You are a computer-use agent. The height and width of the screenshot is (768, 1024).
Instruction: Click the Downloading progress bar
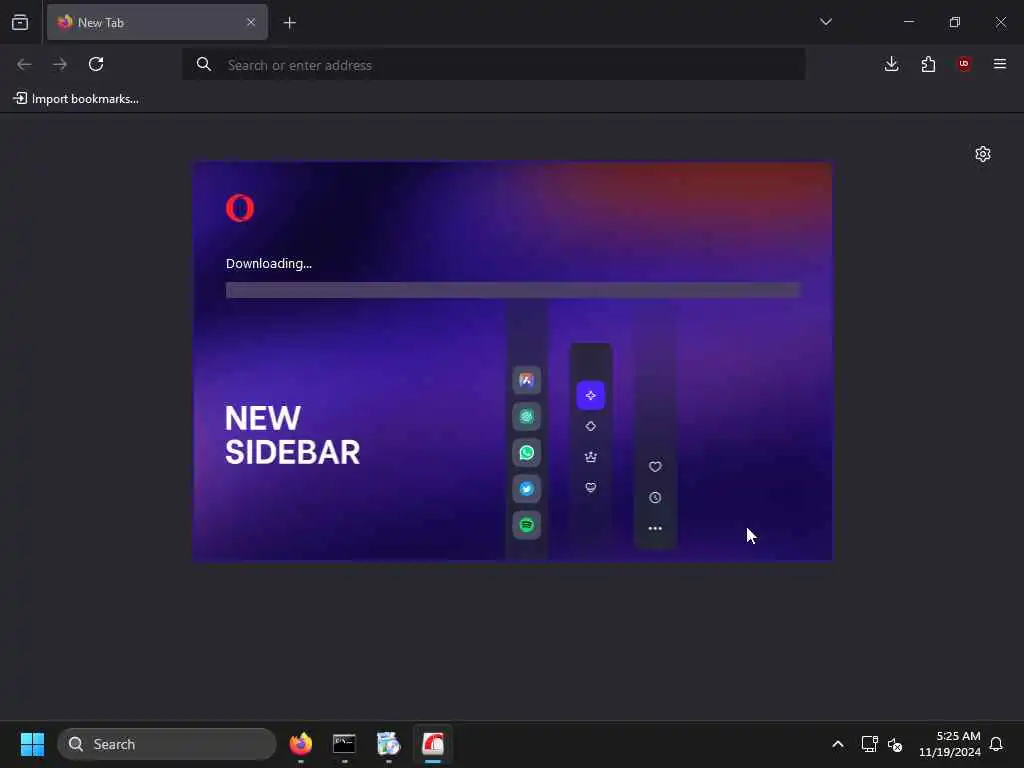pyautogui.click(x=513, y=290)
